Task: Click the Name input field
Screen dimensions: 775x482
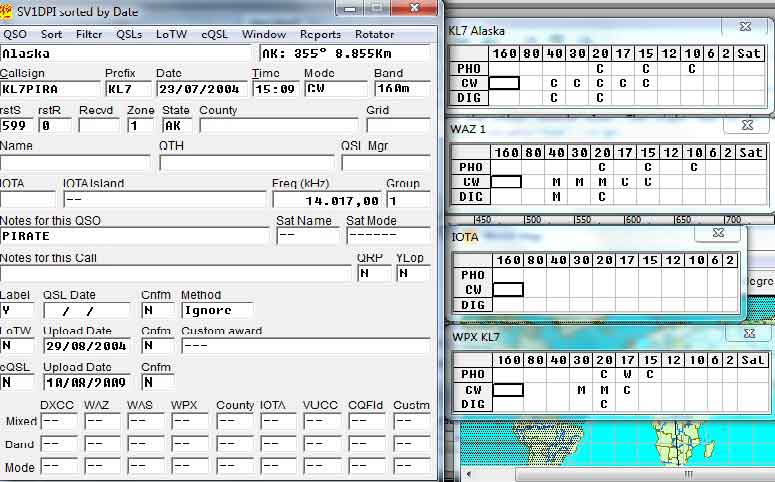Action: 75,163
